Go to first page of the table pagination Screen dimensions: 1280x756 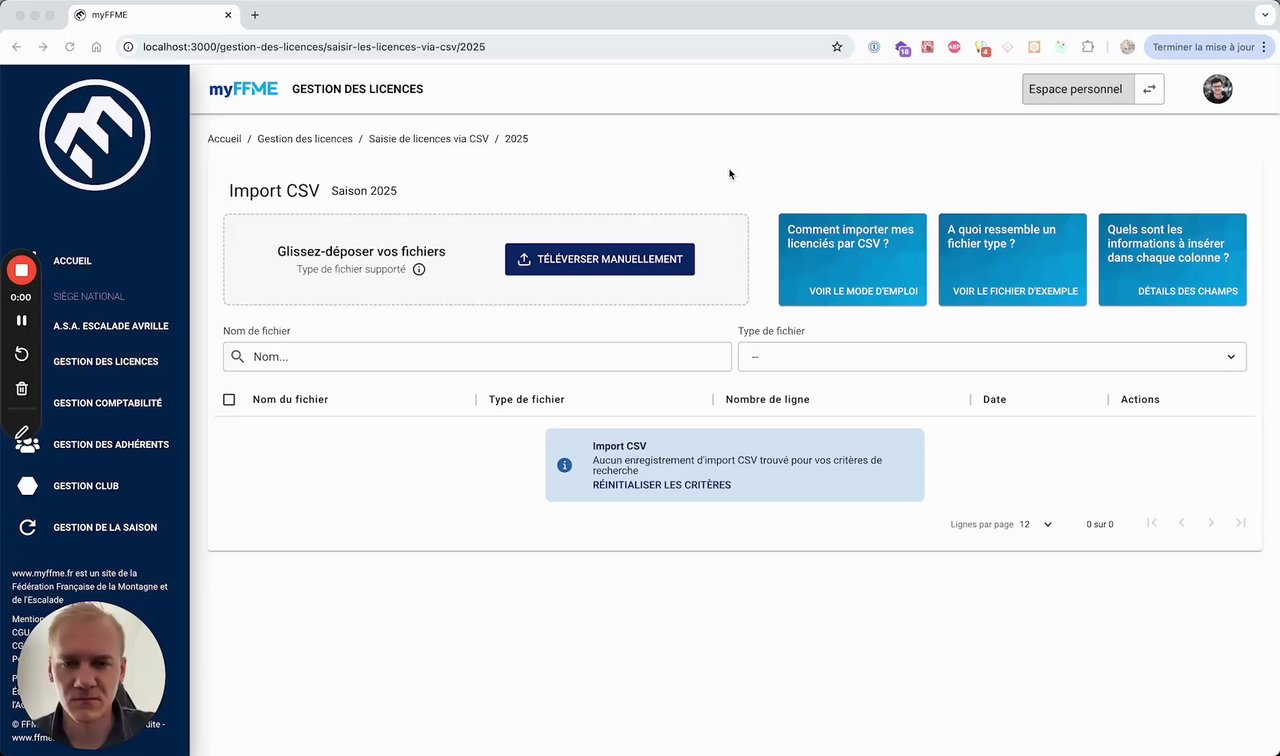[x=1152, y=523]
